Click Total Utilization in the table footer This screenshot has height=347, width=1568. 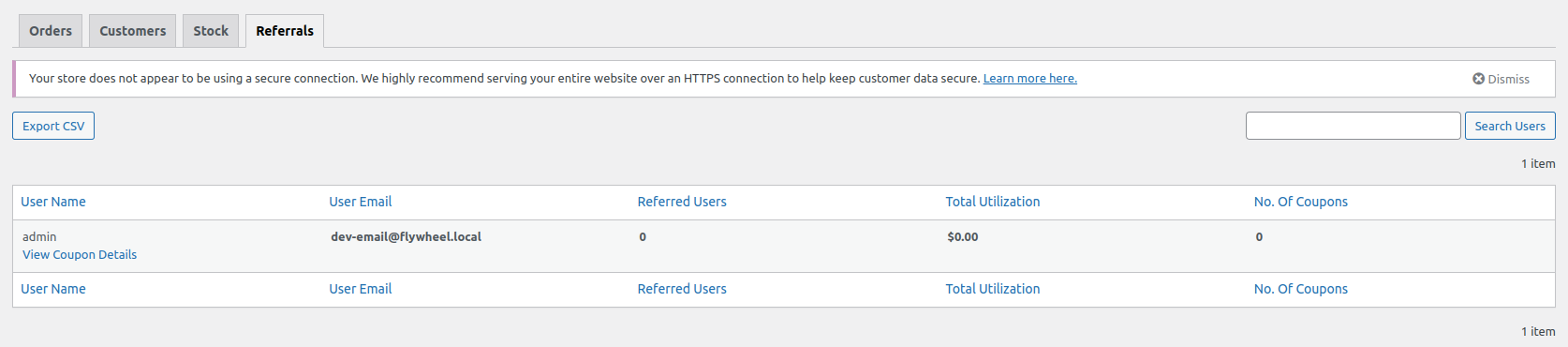pos(993,289)
